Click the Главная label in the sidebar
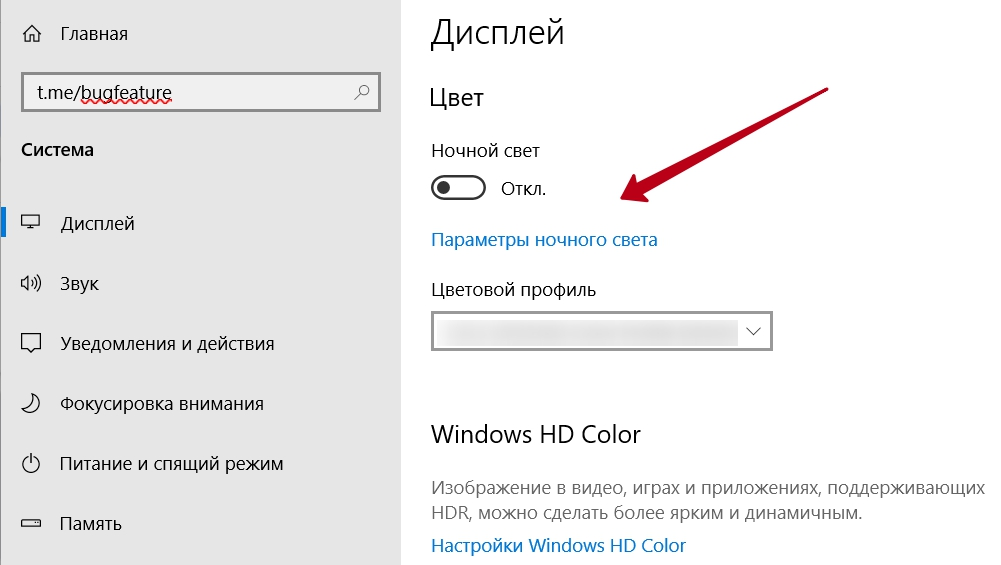Viewport: 1001px width, 565px height. click(x=94, y=34)
